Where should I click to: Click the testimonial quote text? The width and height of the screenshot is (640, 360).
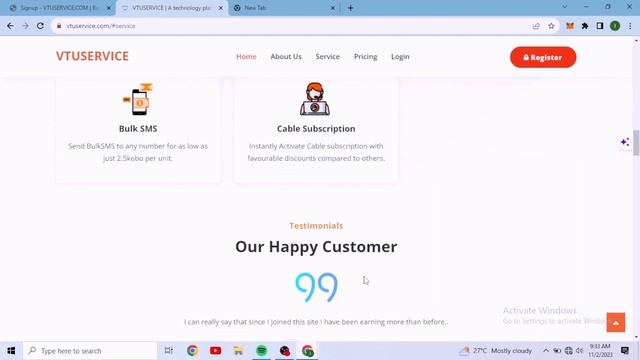click(x=316, y=322)
